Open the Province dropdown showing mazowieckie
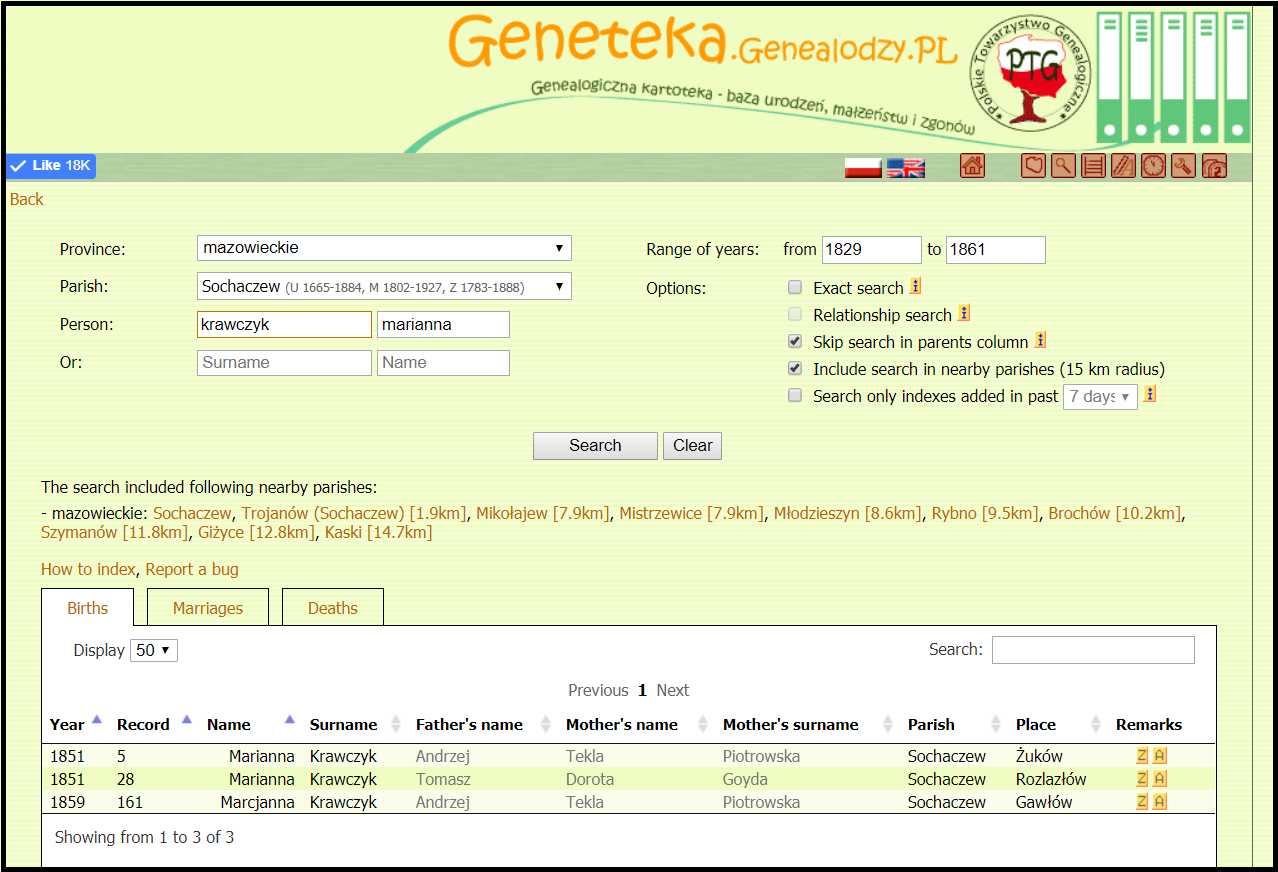This screenshot has width=1278, height=872. tap(384, 248)
